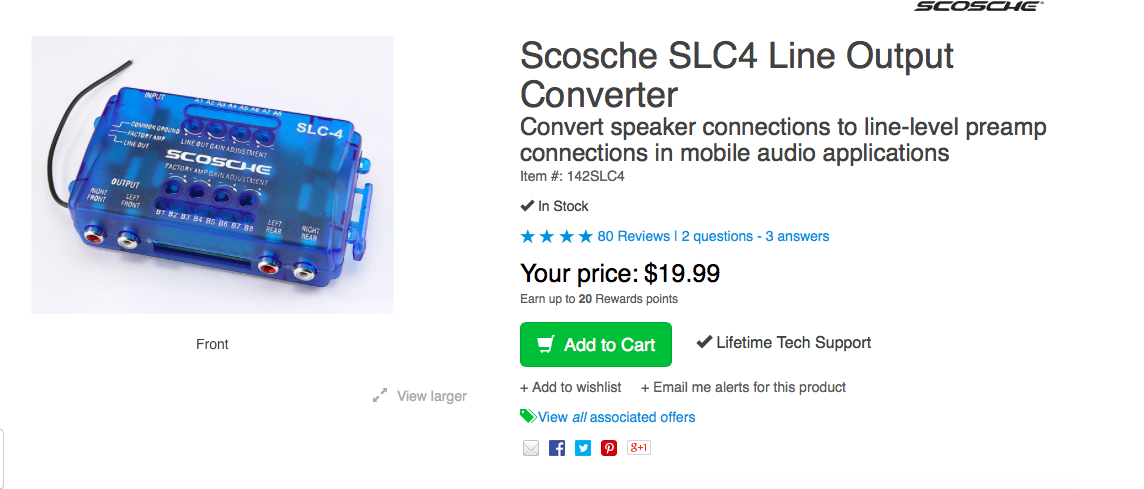This screenshot has width=1144, height=489.
Task: Open the 80 Reviews link
Action: pyautogui.click(x=633, y=237)
